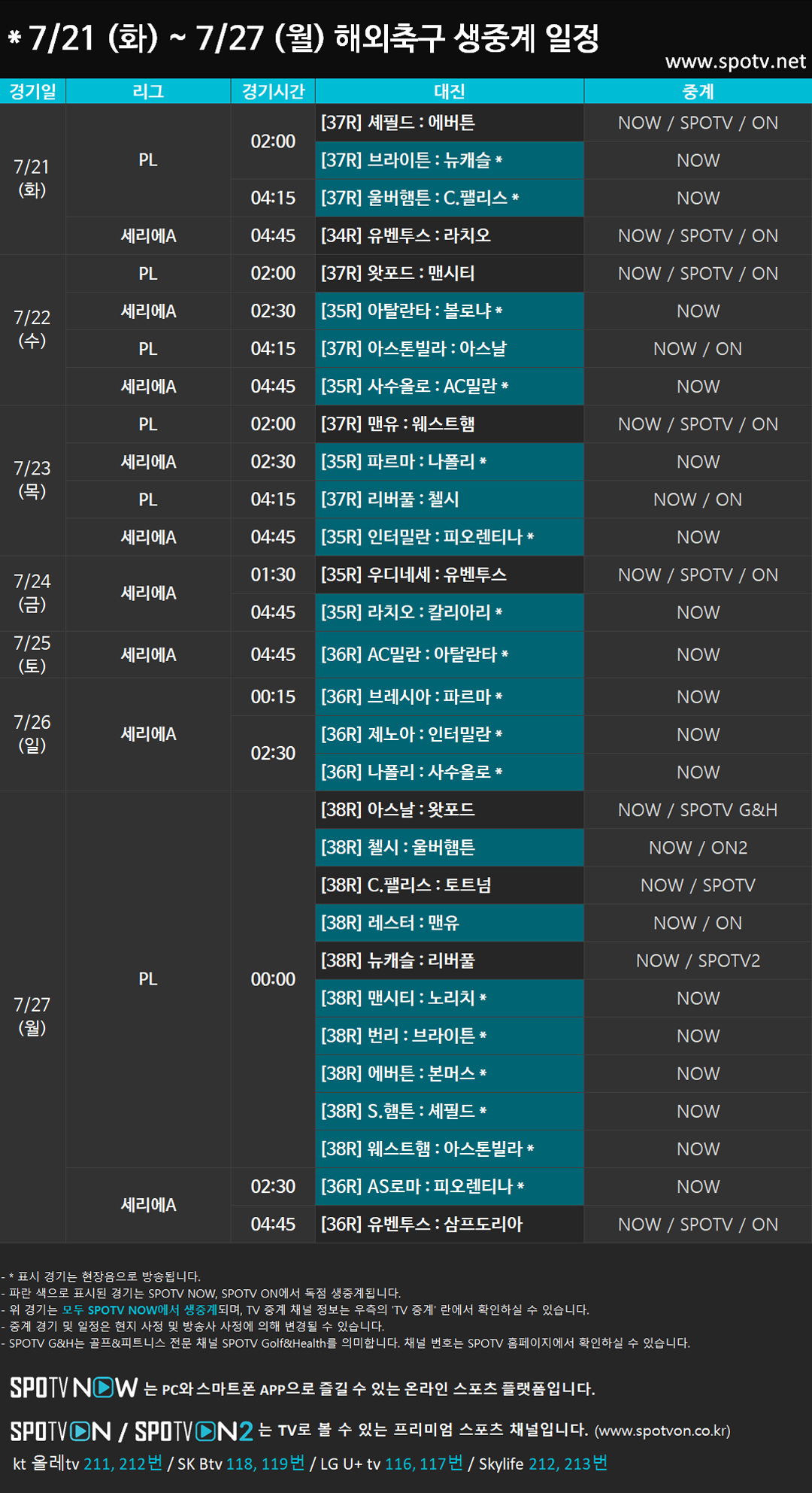The width and height of the screenshot is (812, 1493).
Task: Click the 경기시간 column header
Action: point(273,92)
